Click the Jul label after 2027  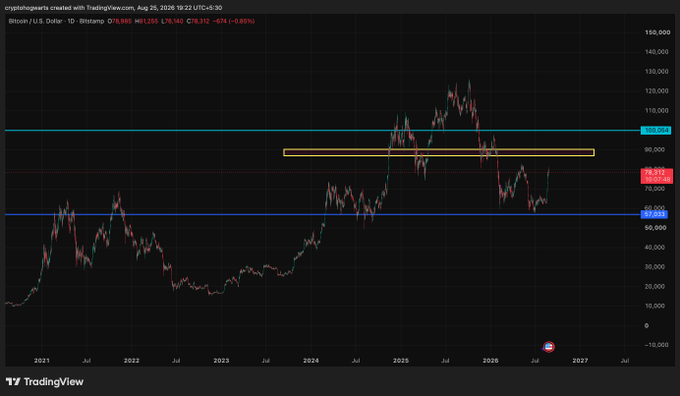(x=625, y=360)
